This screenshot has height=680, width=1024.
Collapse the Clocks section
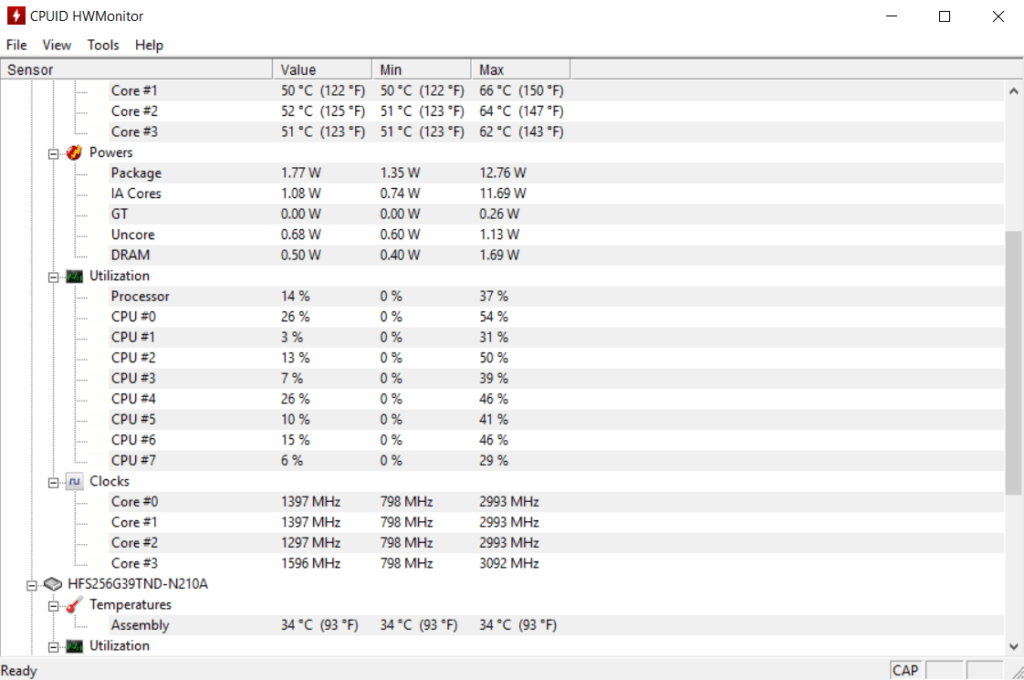[x=53, y=481]
